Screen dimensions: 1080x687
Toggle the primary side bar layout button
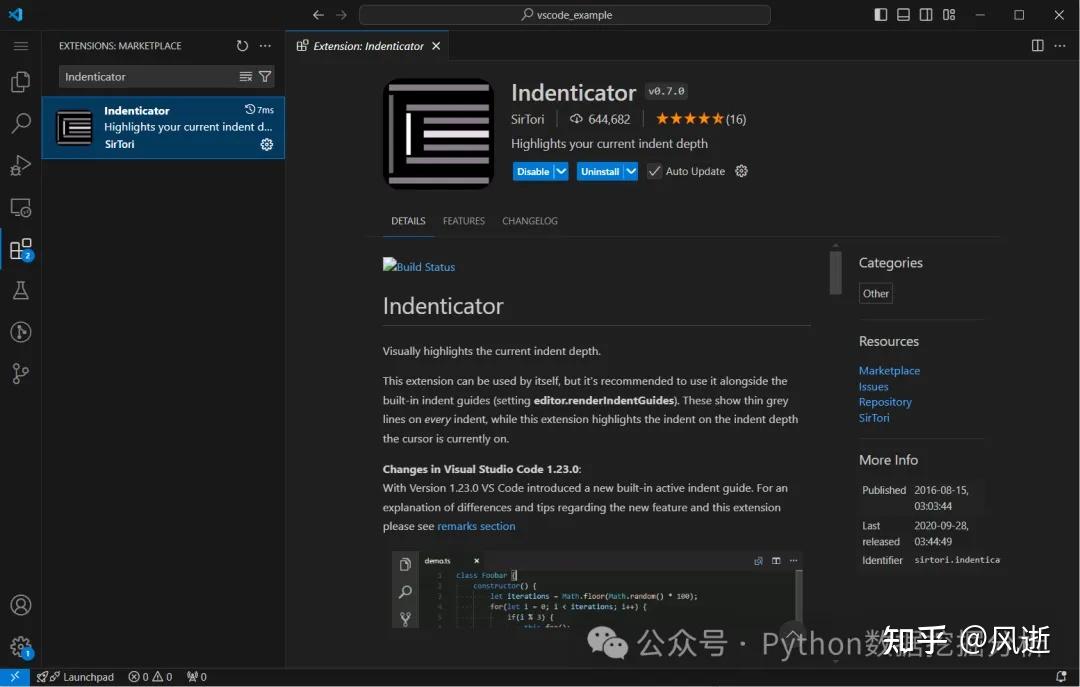(x=880, y=15)
